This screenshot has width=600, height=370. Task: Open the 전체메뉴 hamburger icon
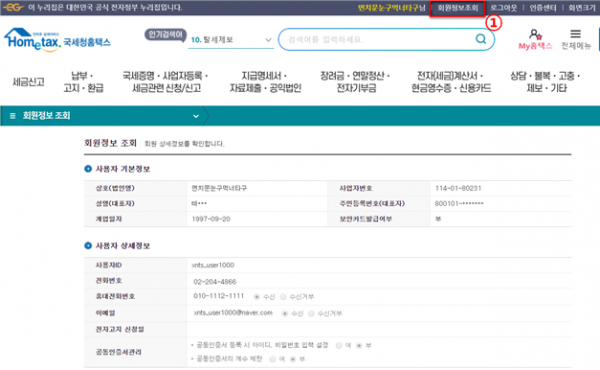576,34
